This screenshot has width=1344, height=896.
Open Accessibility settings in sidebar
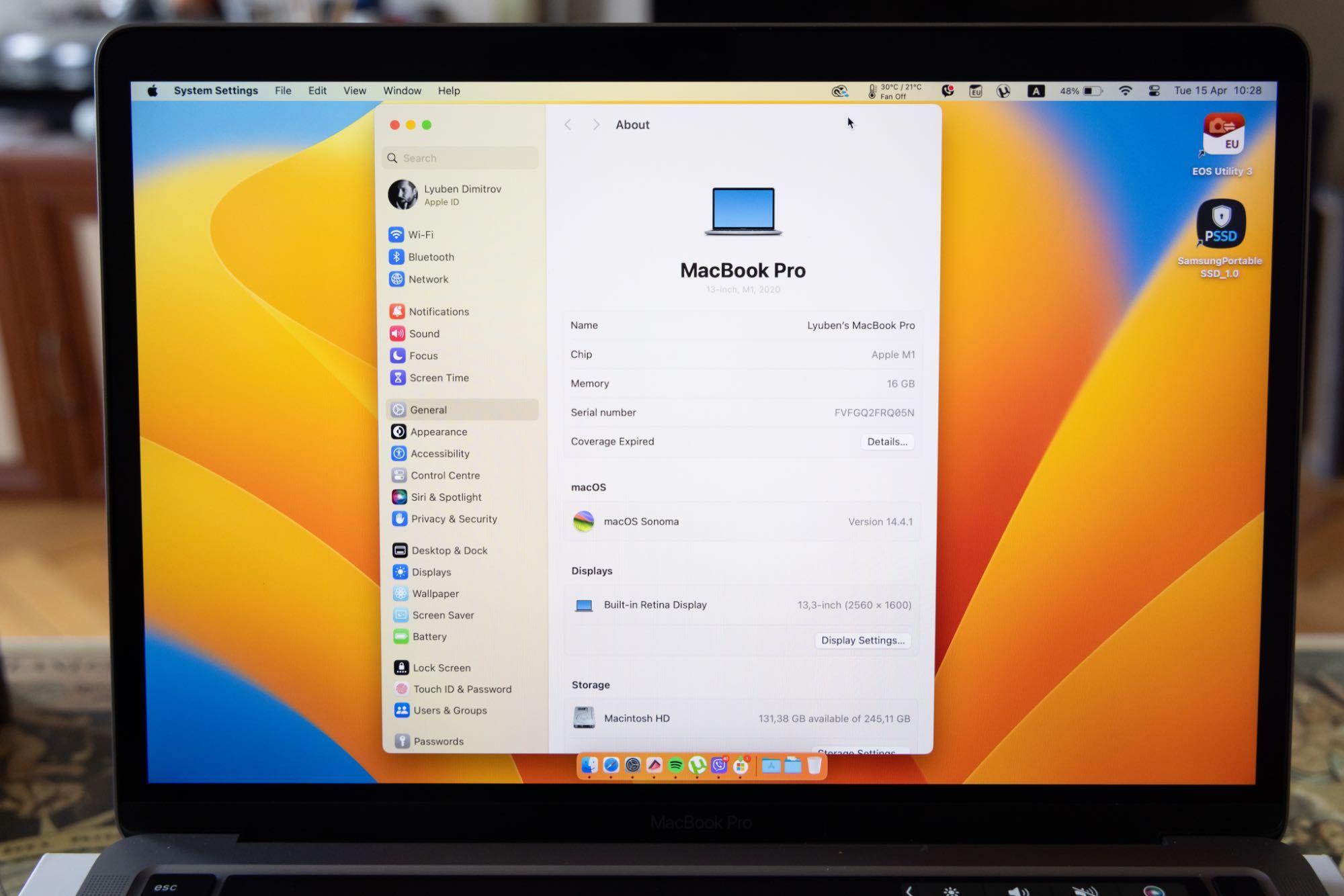pyautogui.click(x=431, y=453)
